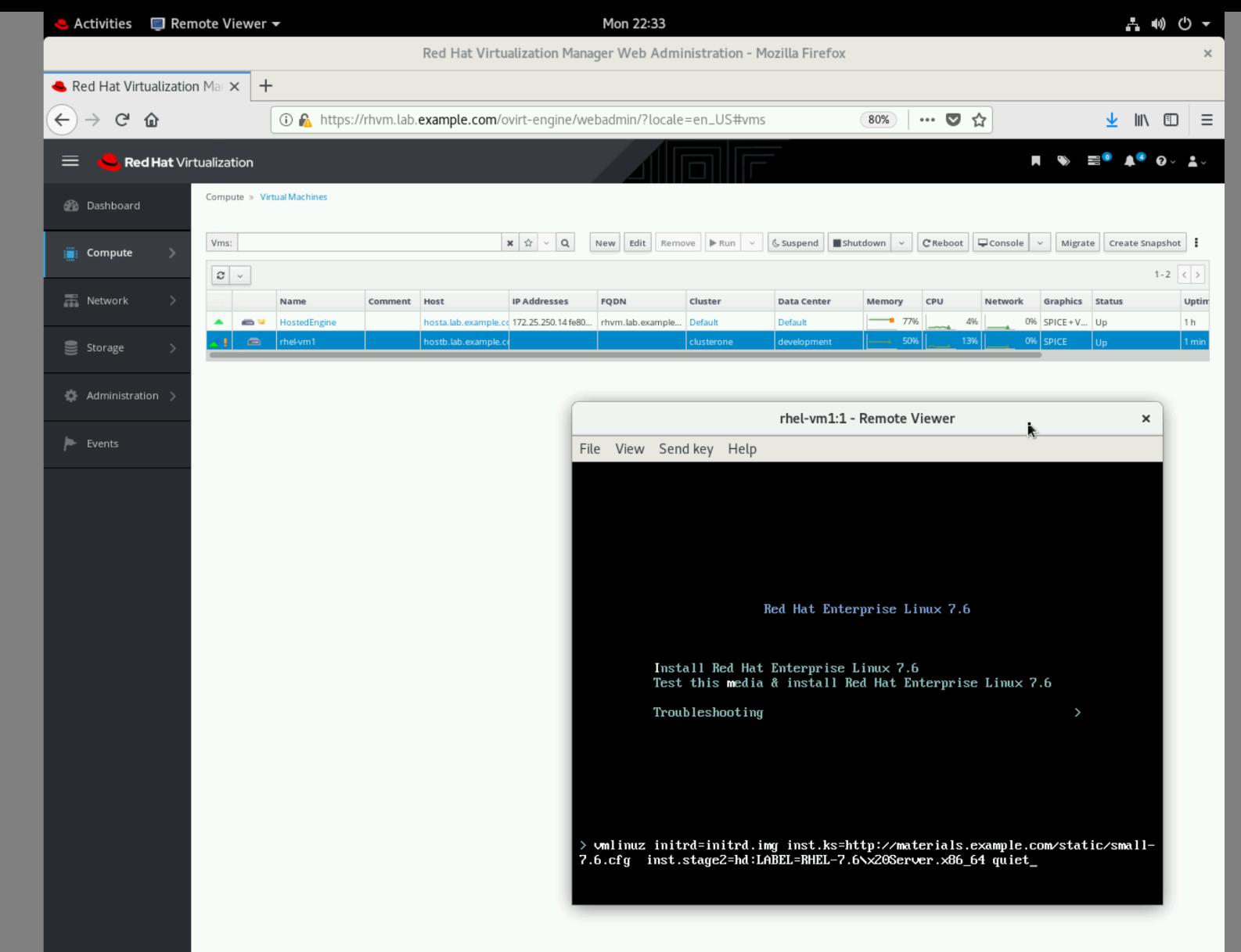Open the Help question mark menu

[x=1165, y=161]
